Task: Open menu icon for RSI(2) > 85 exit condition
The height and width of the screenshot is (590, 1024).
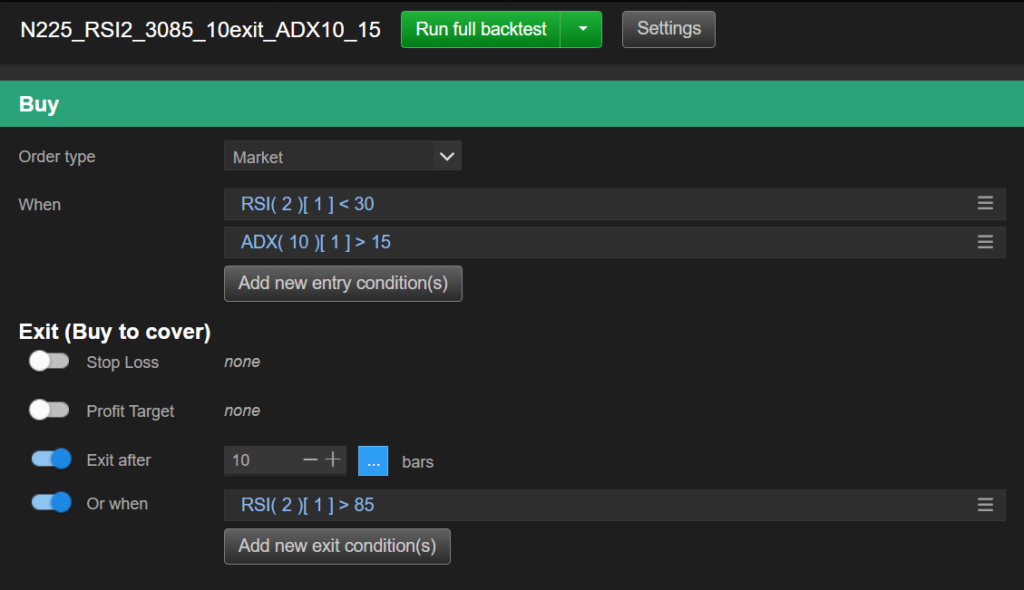Action: pos(985,505)
